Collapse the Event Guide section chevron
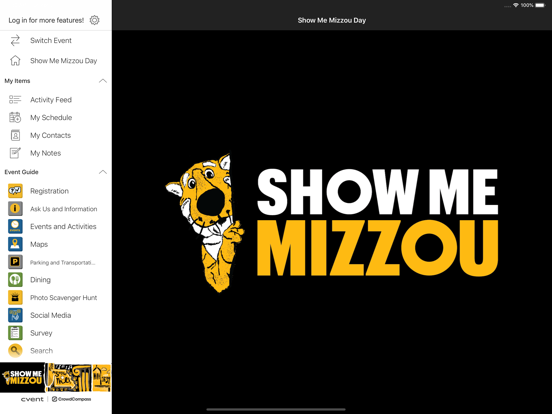The image size is (552, 414). pyautogui.click(x=103, y=172)
